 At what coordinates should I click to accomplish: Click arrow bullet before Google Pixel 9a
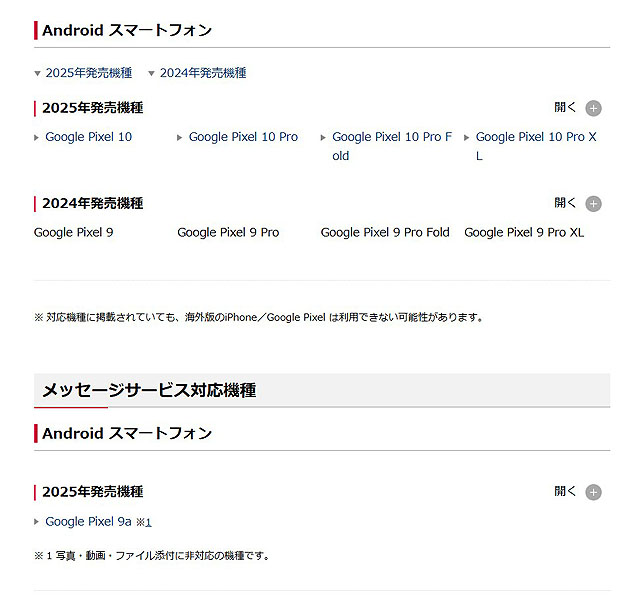[x=37, y=522]
